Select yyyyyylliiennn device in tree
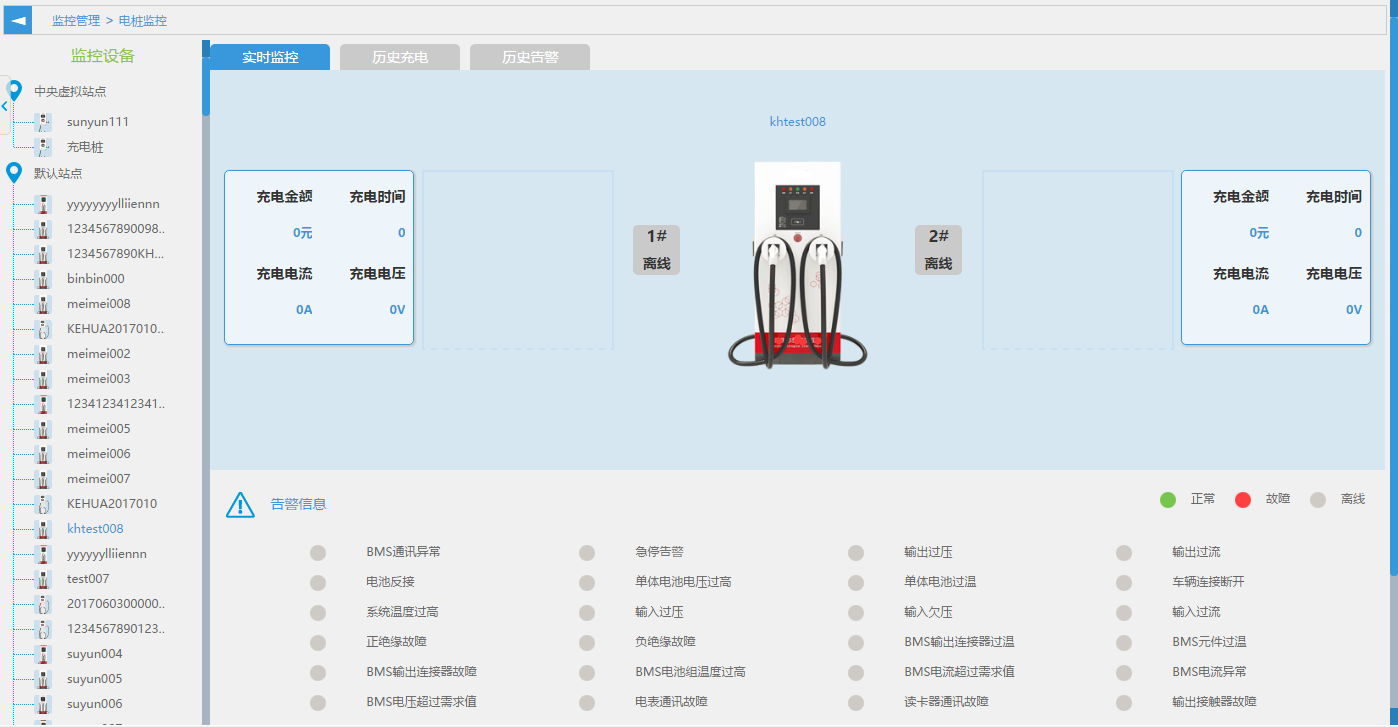 (107, 554)
